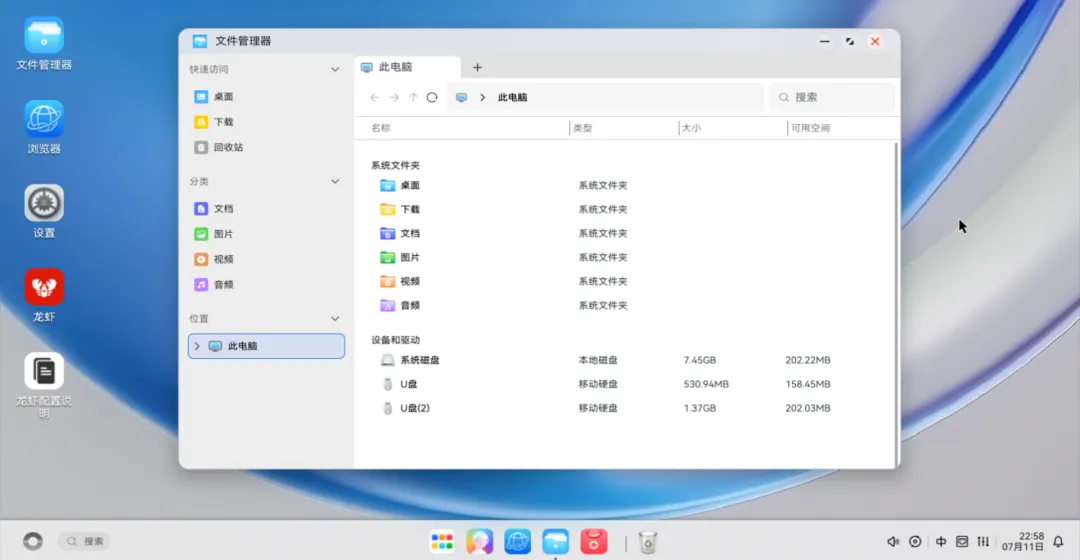
Task: Open the clock showing 22:58
Action: point(1023,541)
